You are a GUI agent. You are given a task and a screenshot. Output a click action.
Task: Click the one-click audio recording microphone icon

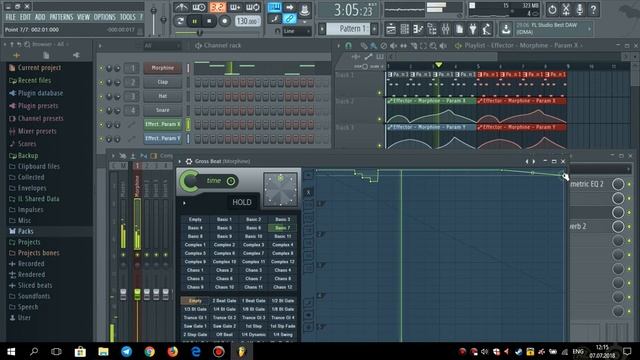pyautogui.click(x=580, y=9)
